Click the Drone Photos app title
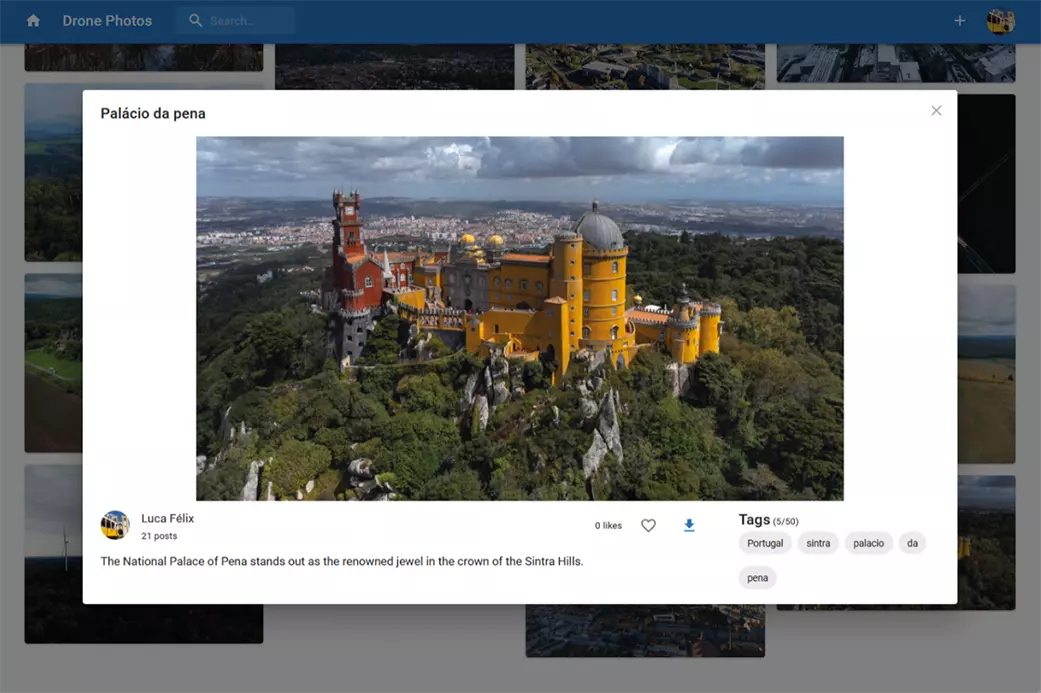1041x693 pixels. 107,21
